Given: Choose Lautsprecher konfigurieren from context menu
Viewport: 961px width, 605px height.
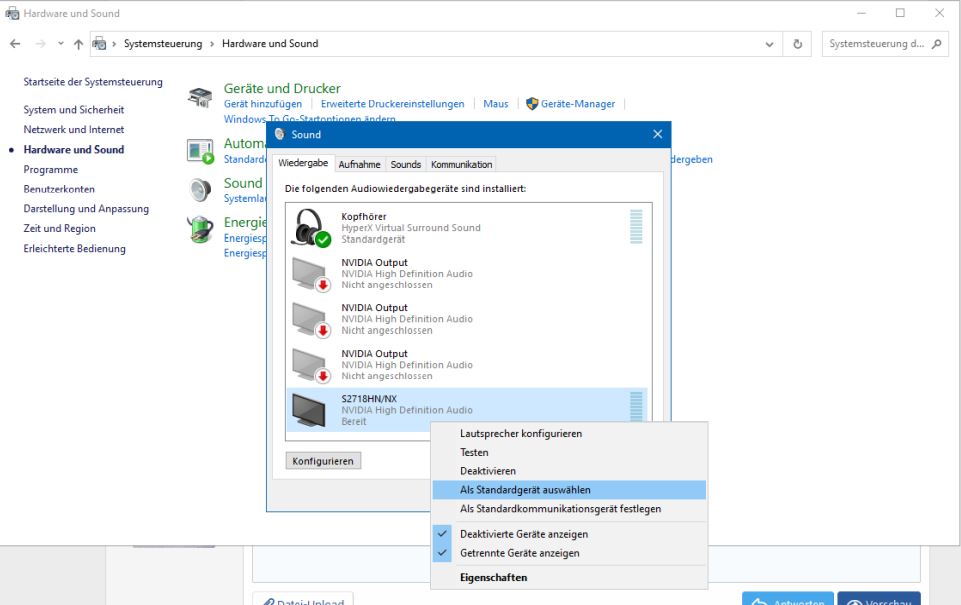Looking at the screenshot, I should (569, 433).
